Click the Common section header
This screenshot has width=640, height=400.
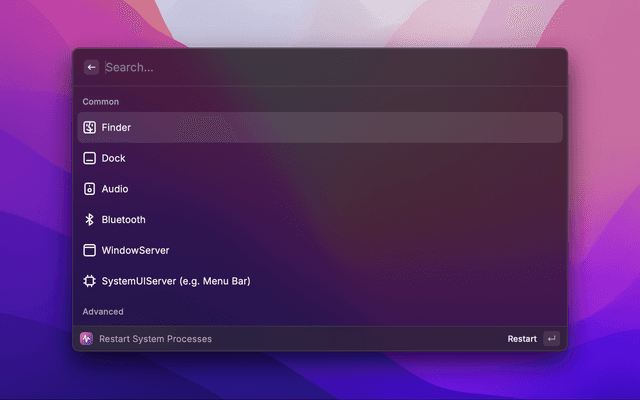coord(100,102)
